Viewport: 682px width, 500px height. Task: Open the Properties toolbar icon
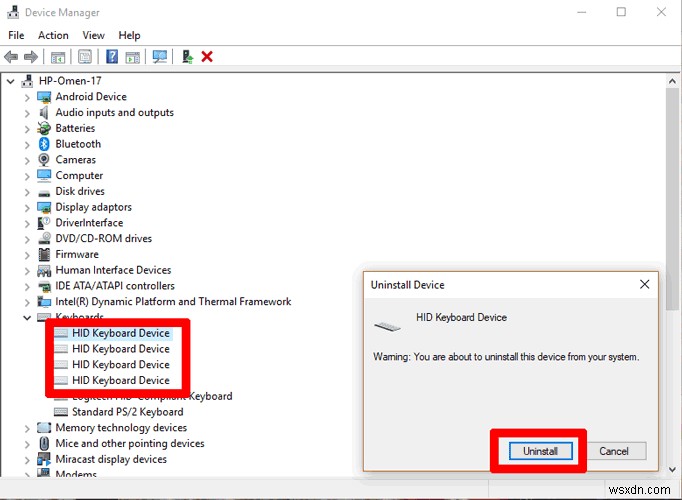point(85,57)
